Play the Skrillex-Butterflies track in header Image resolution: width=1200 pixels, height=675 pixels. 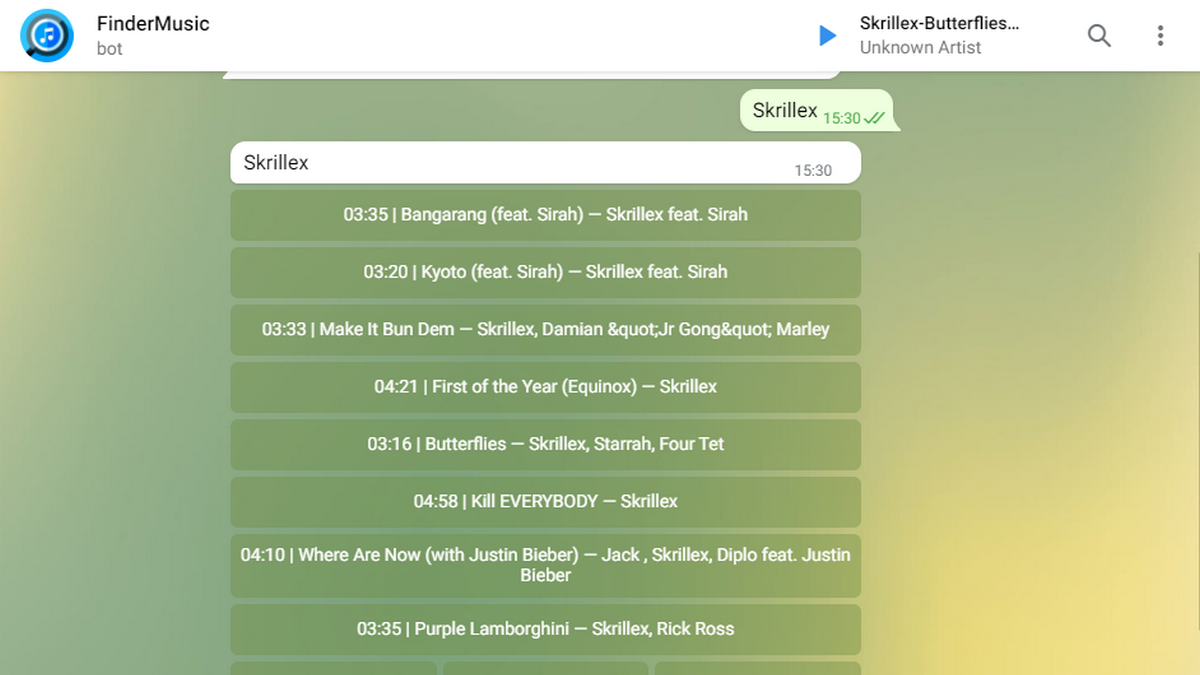(827, 36)
